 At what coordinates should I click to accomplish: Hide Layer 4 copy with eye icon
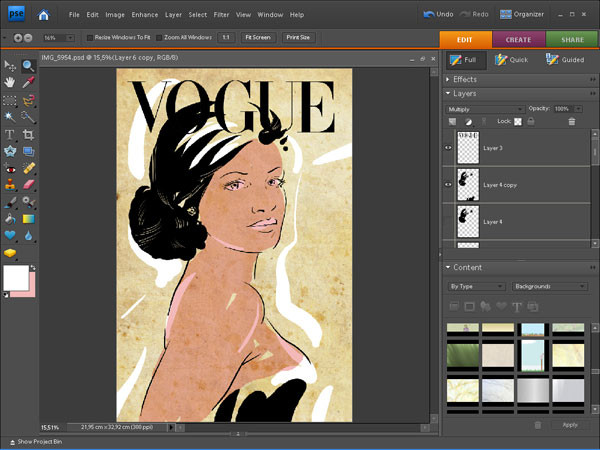pos(448,185)
